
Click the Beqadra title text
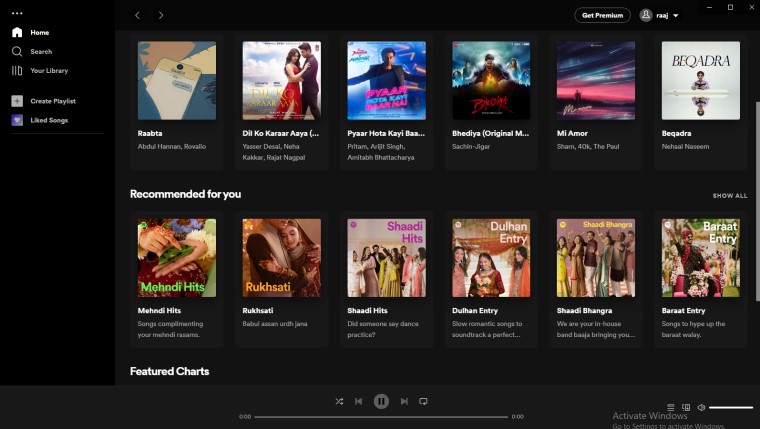coord(676,133)
